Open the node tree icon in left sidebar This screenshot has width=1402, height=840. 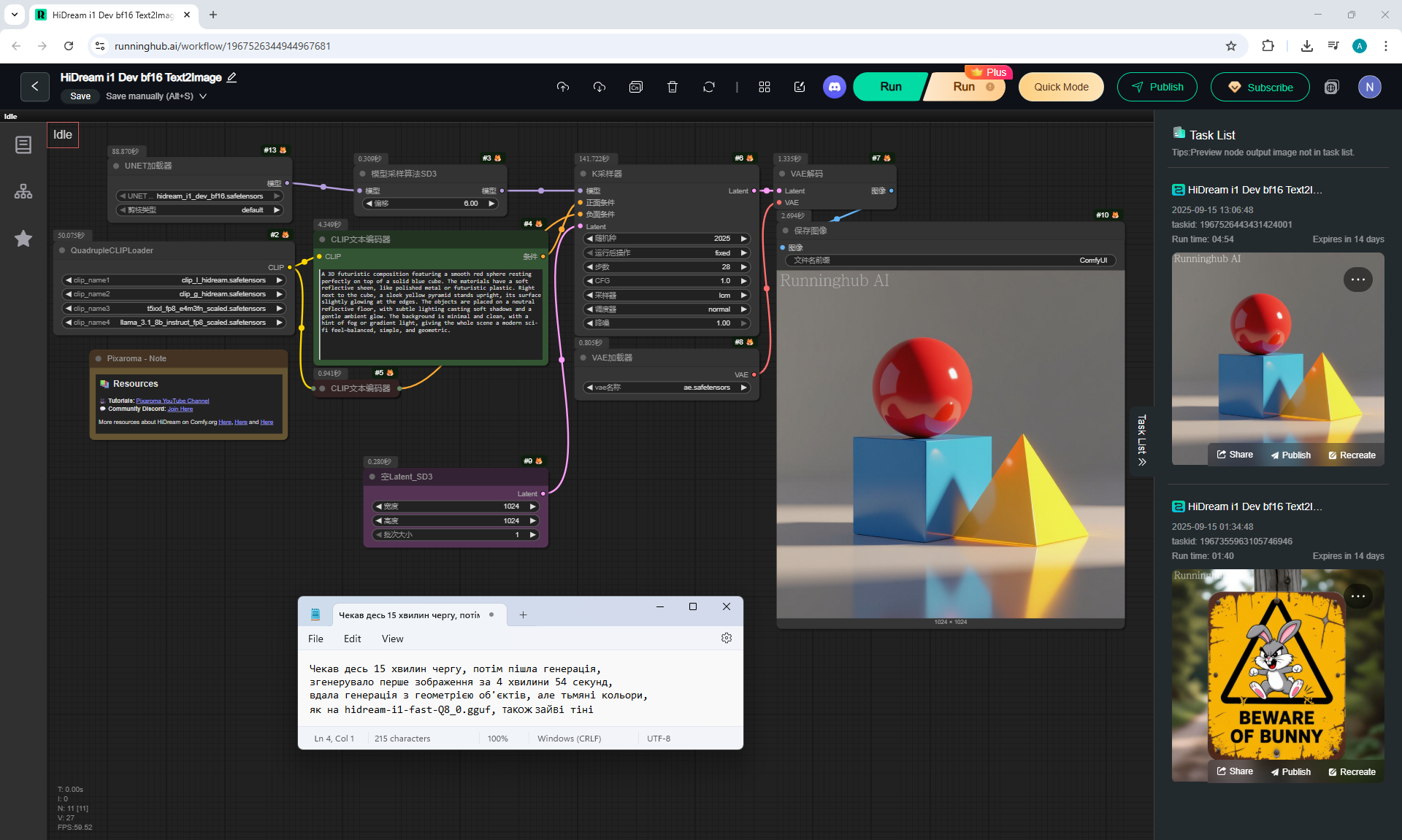(x=23, y=191)
